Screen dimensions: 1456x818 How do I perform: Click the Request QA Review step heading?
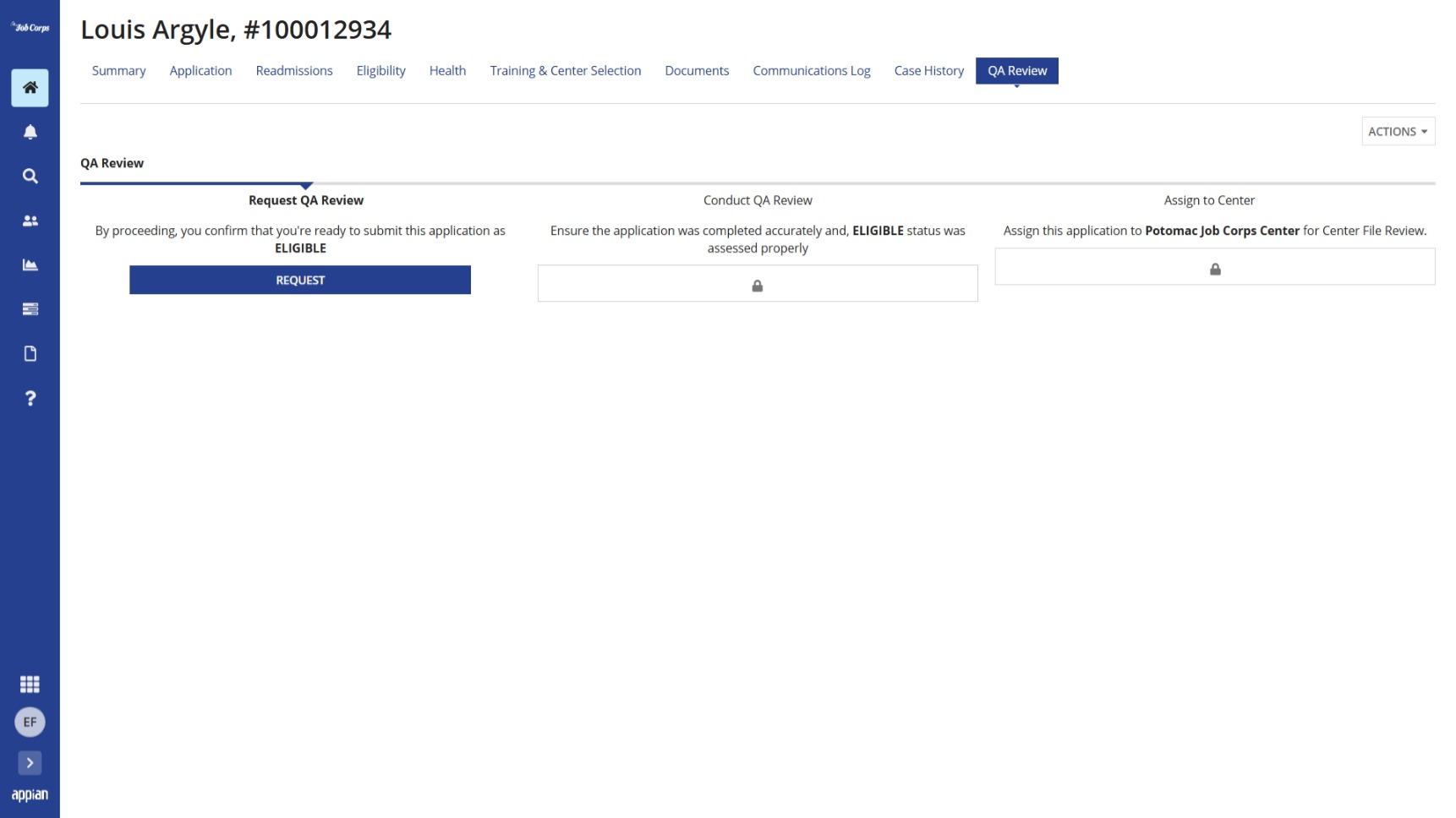[306, 200]
